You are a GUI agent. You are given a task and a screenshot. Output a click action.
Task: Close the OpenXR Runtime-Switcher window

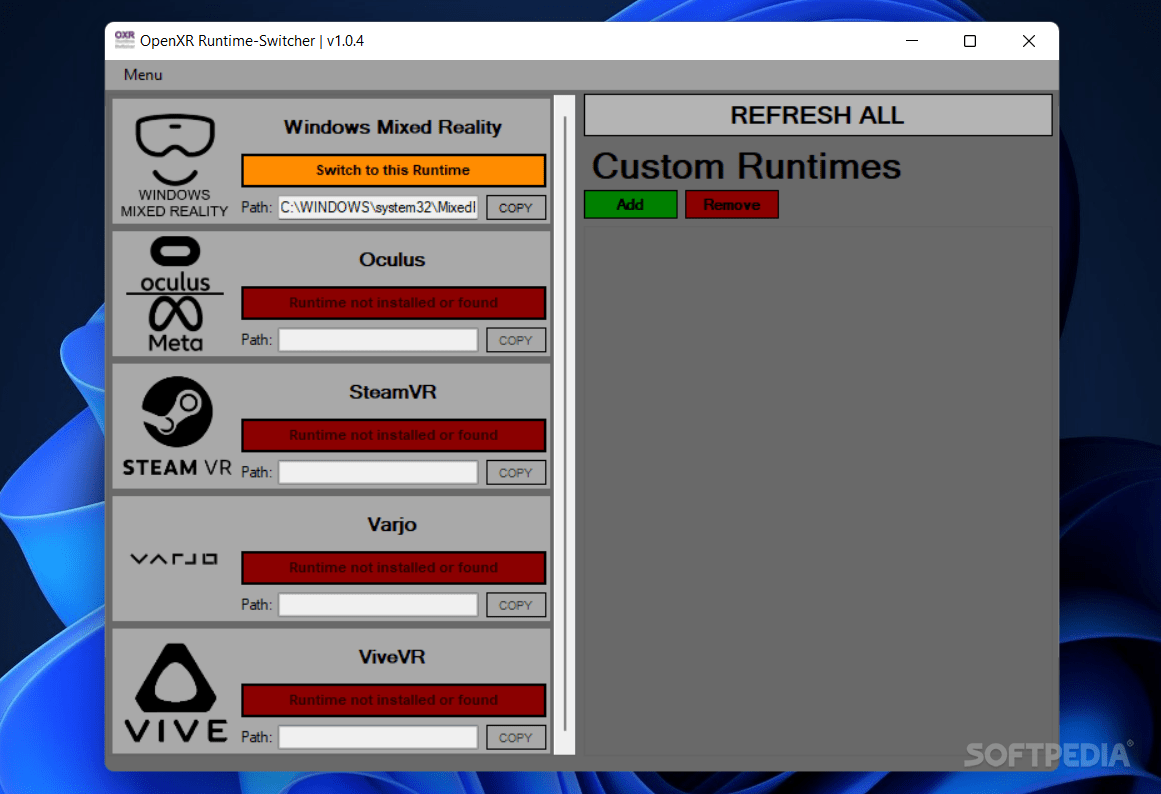pos(1028,41)
